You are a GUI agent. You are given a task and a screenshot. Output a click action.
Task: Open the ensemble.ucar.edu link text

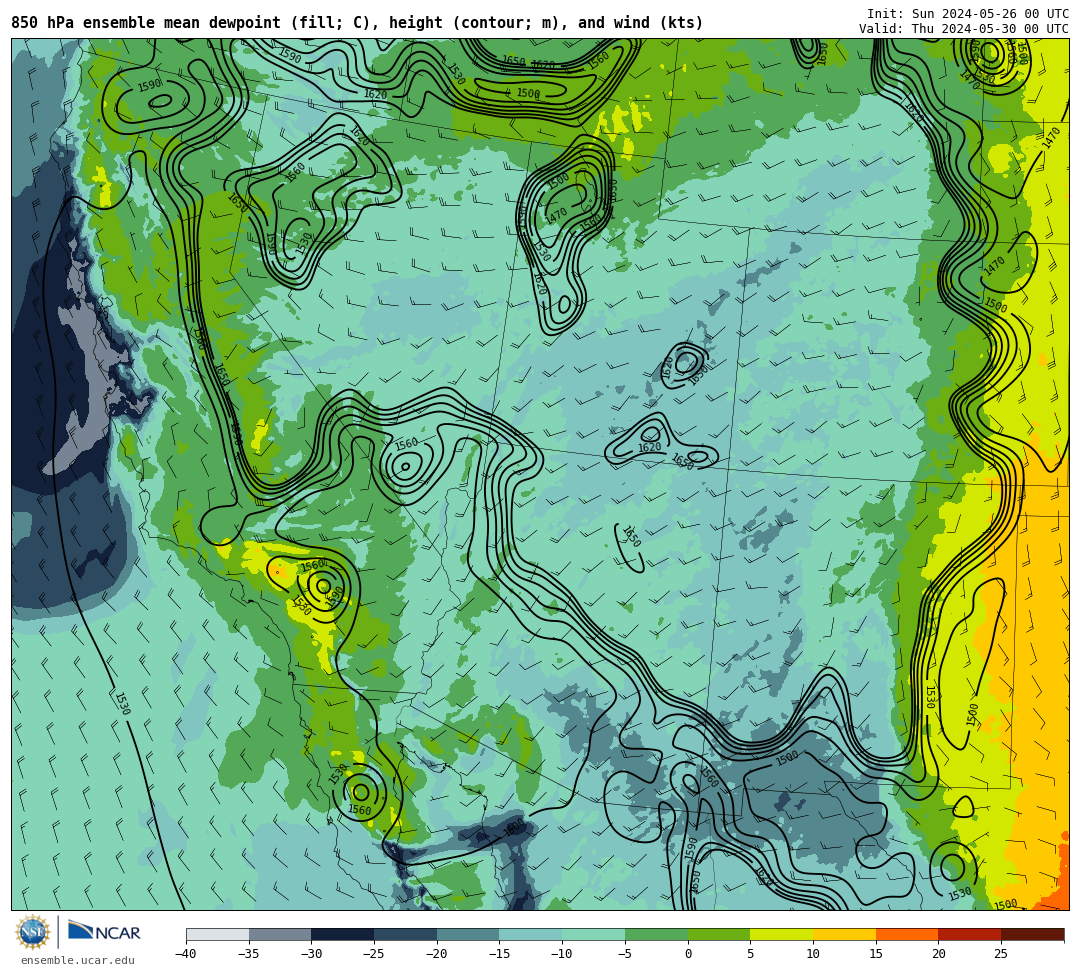78,961
